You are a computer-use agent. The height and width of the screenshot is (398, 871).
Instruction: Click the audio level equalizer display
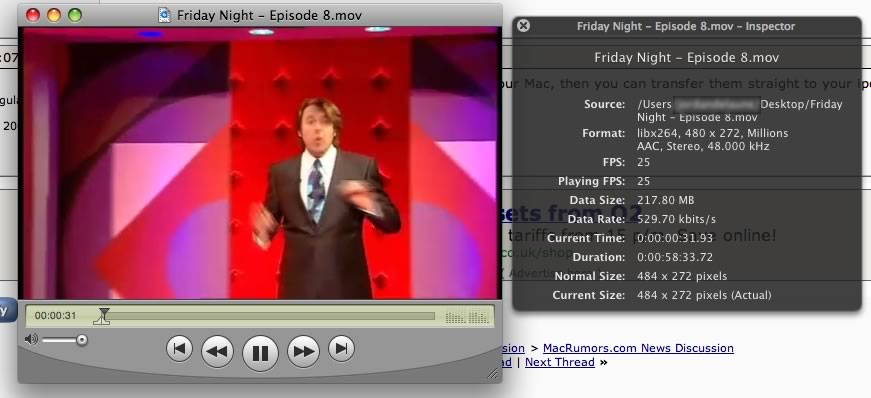click(x=467, y=317)
